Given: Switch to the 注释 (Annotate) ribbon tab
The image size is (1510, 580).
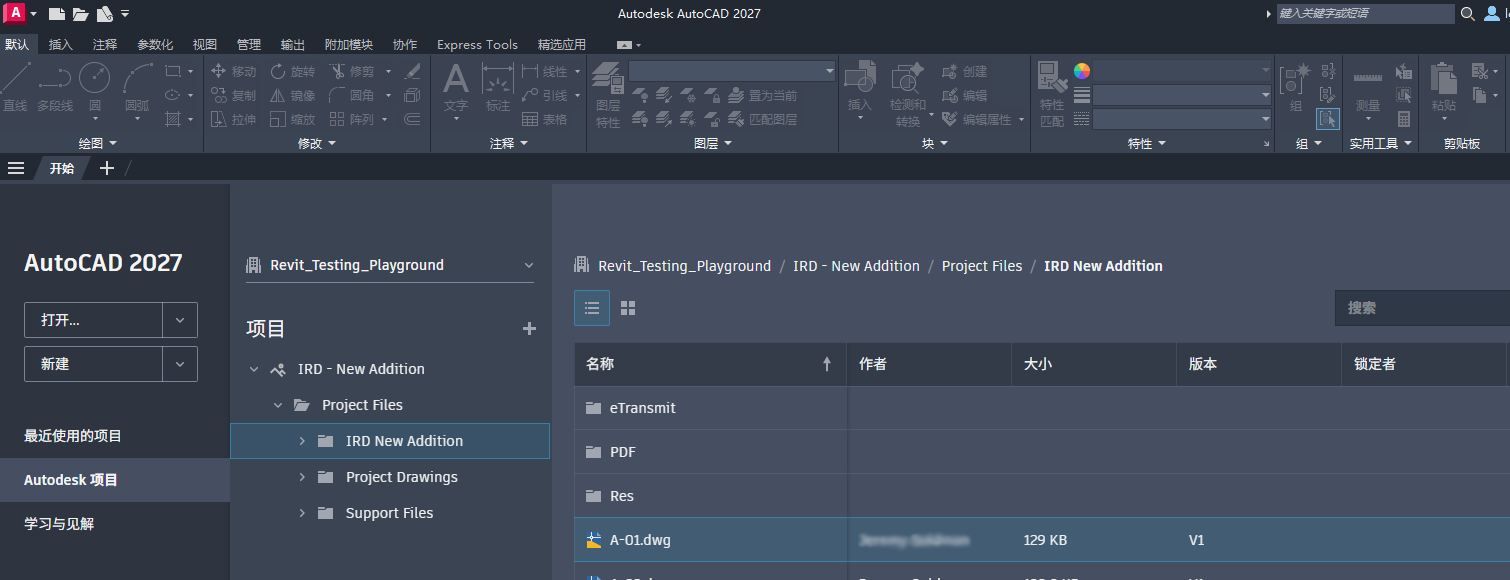Looking at the screenshot, I should 105,45.
